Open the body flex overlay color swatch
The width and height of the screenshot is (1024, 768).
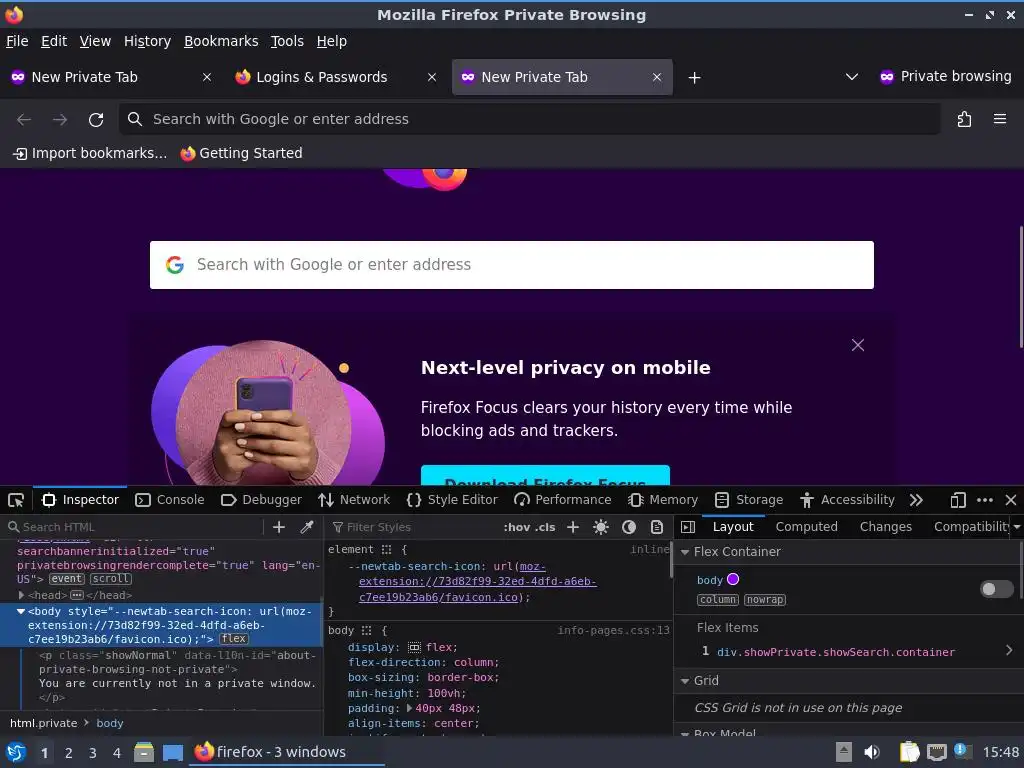coord(733,579)
